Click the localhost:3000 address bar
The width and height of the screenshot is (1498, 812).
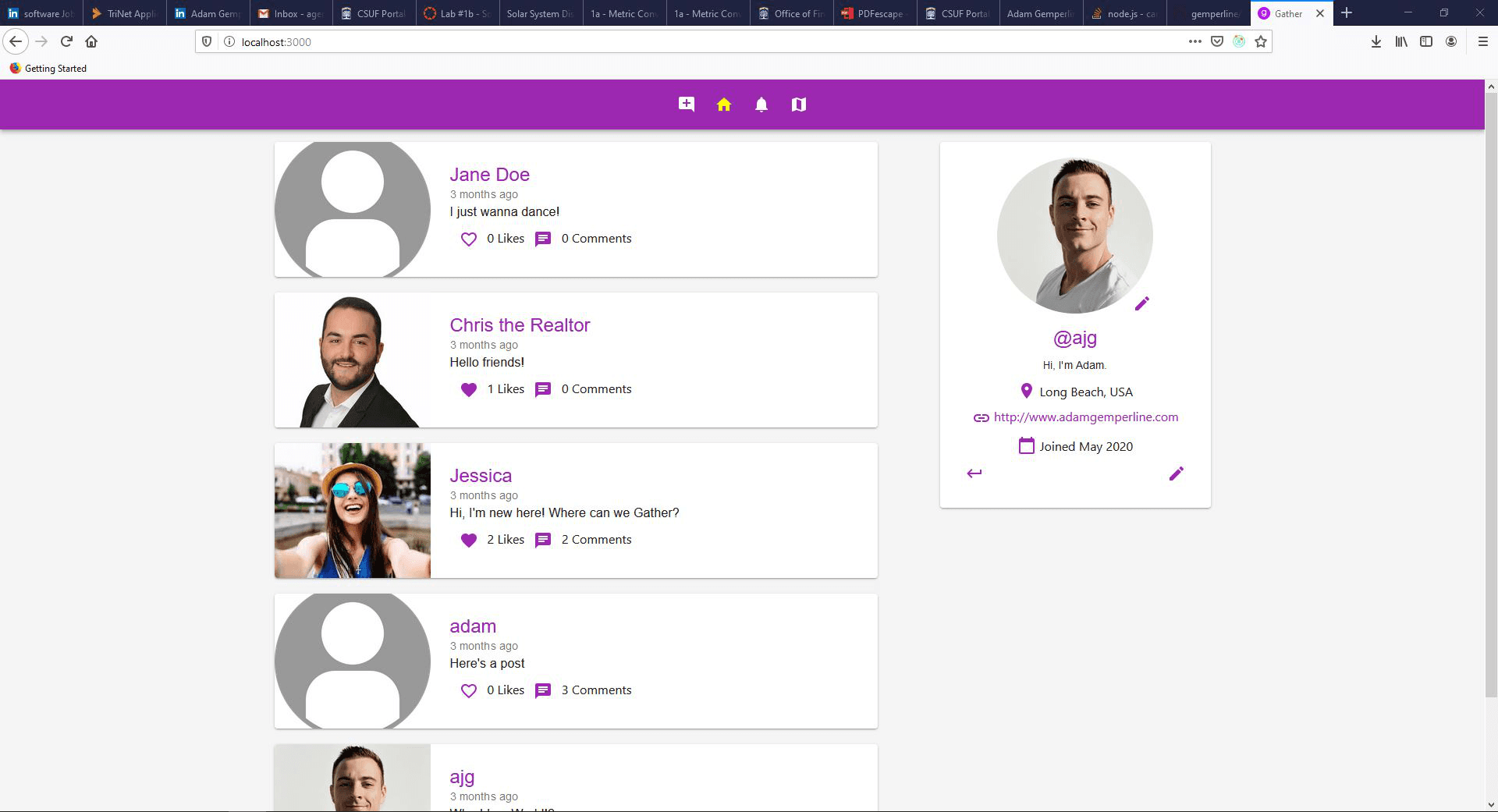click(x=702, y=41)
